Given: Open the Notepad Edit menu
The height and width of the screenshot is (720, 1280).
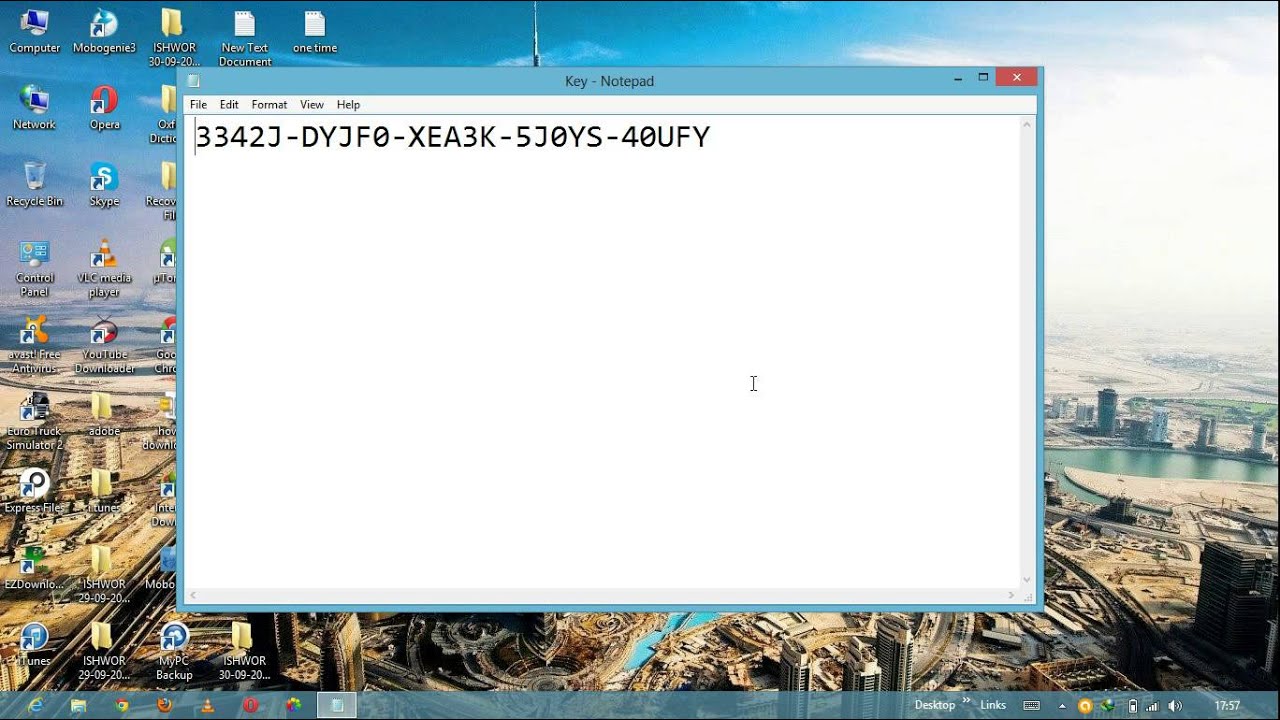Looking at the screenshot, I should tap(229, 104).
